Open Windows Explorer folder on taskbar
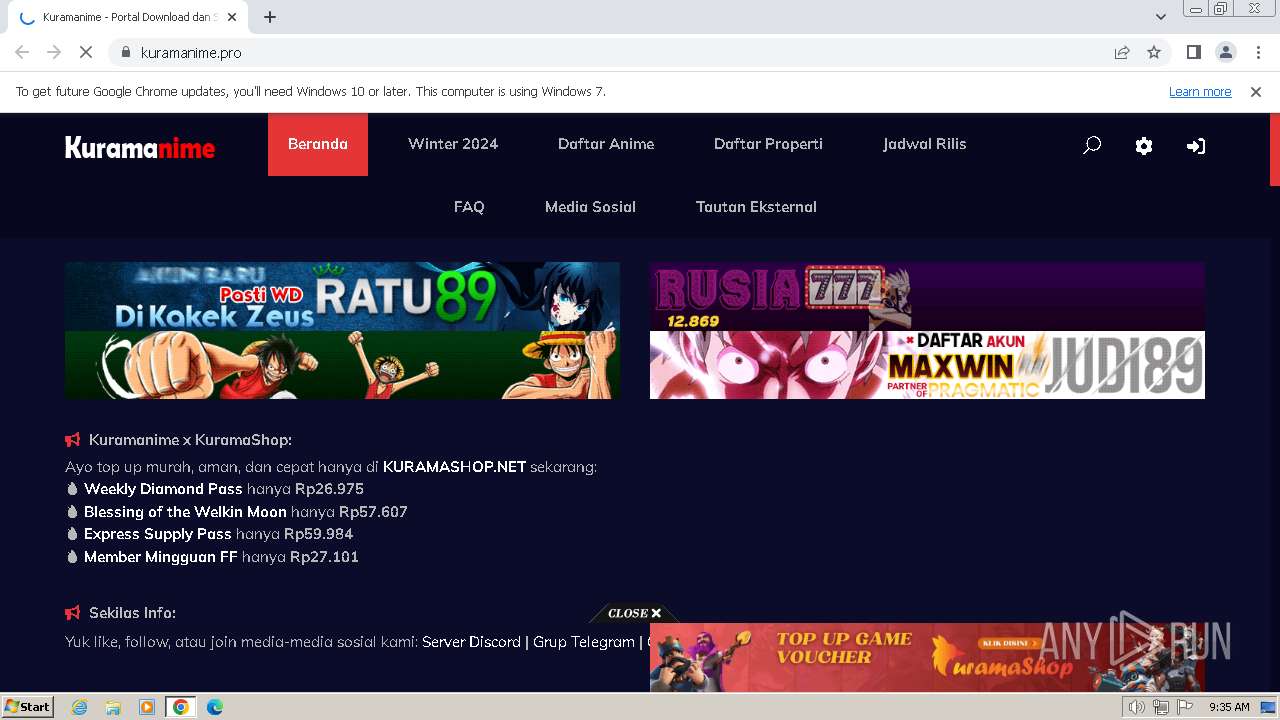Screen dimensions: 1280x720 point(113,707)
